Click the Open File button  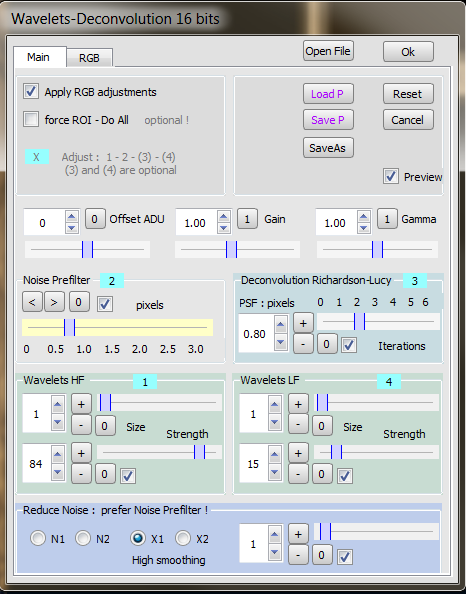click(x=328, y=51)
